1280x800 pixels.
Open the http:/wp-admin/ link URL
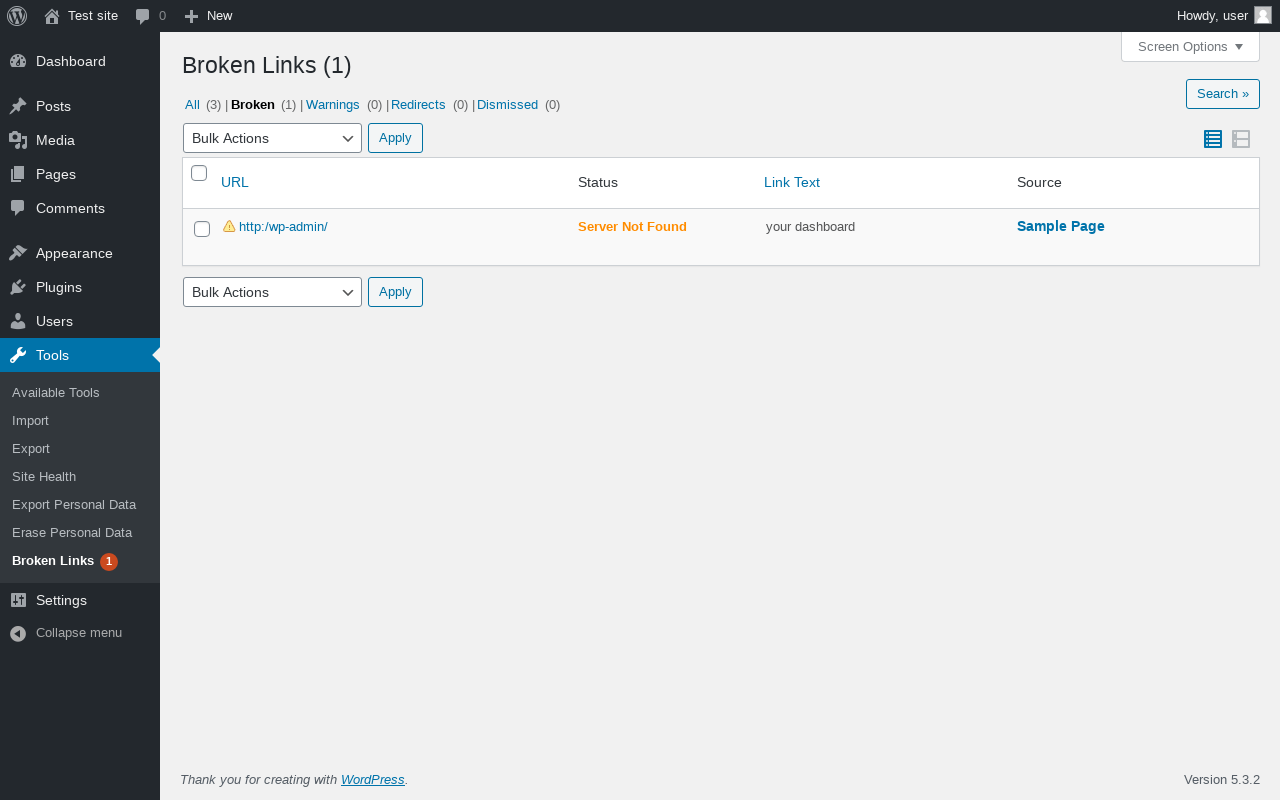[283, 227]
